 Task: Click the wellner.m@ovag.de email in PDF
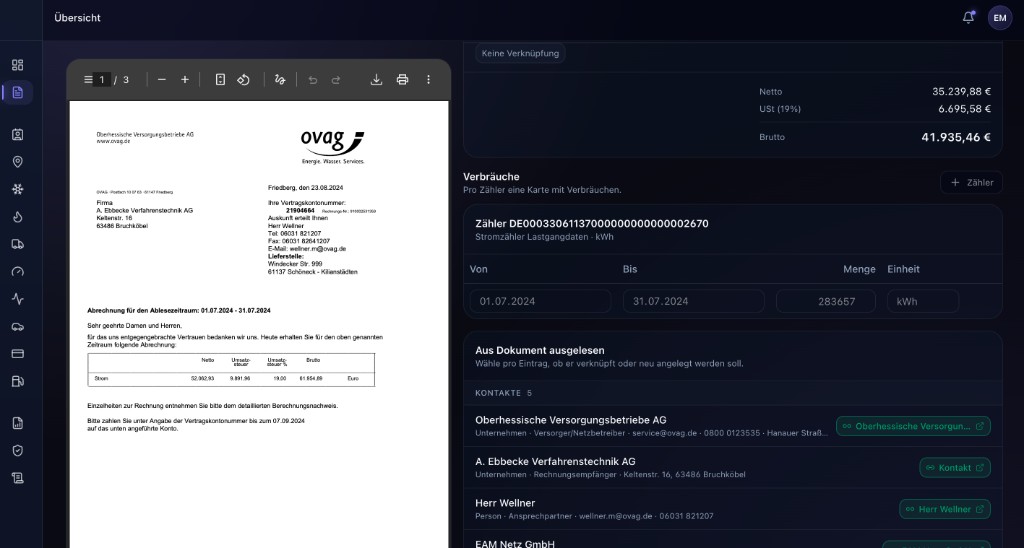(x=317, y=249)
